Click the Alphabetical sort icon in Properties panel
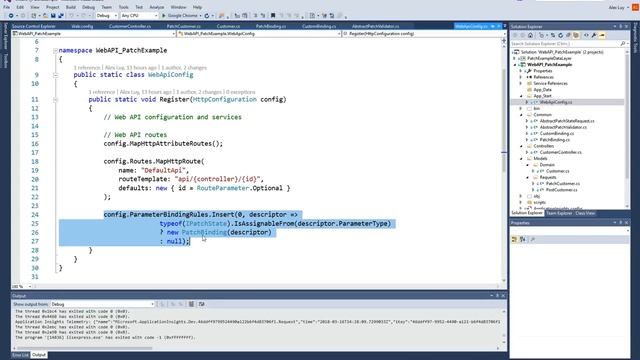 523,240
